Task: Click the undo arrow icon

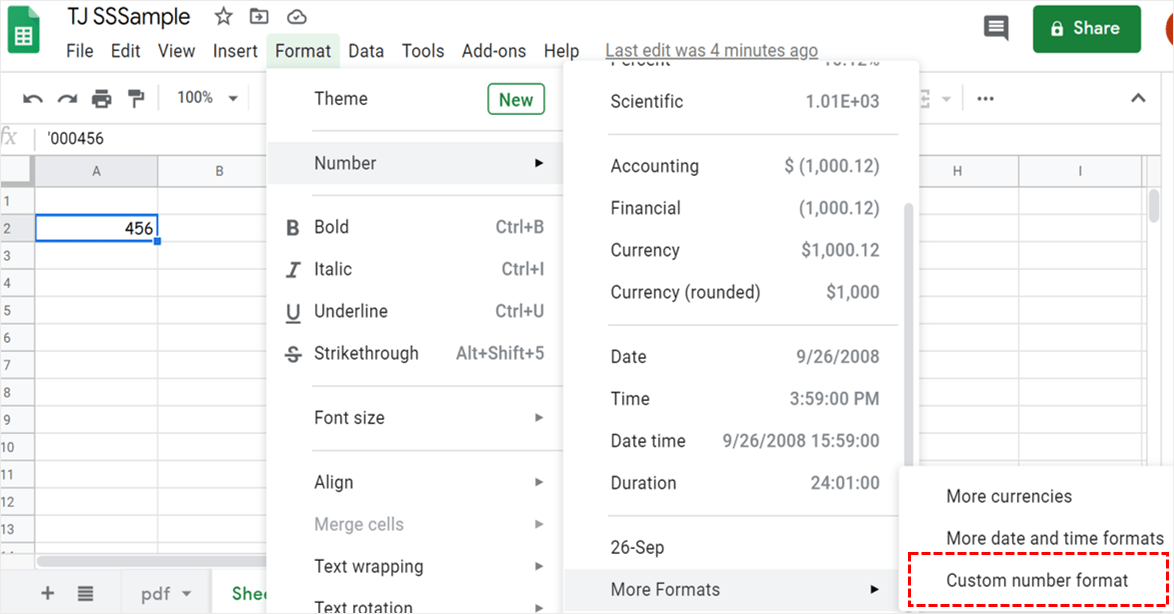Action: coord(33,98)
